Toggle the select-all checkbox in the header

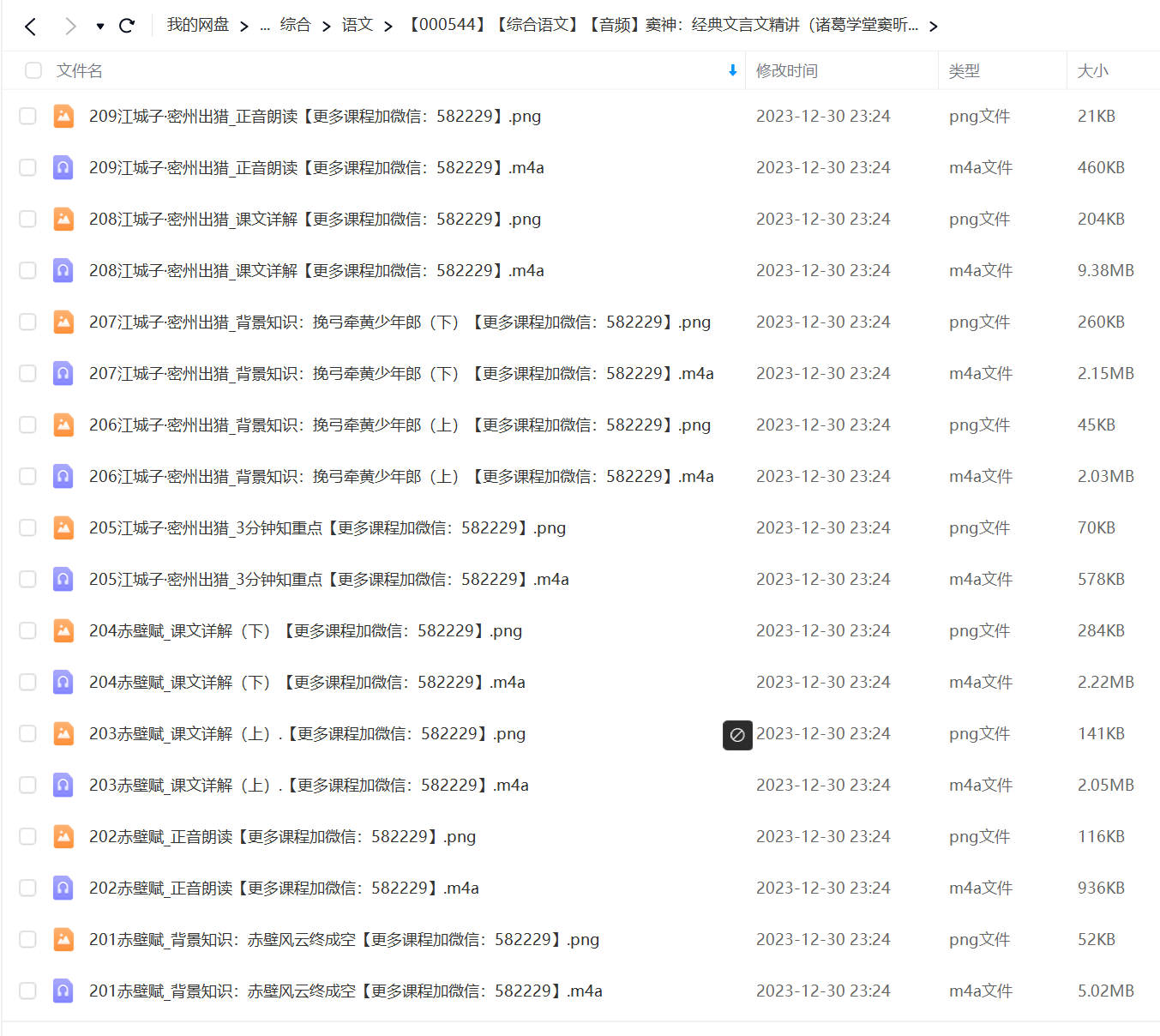click(x=33, y=70)
